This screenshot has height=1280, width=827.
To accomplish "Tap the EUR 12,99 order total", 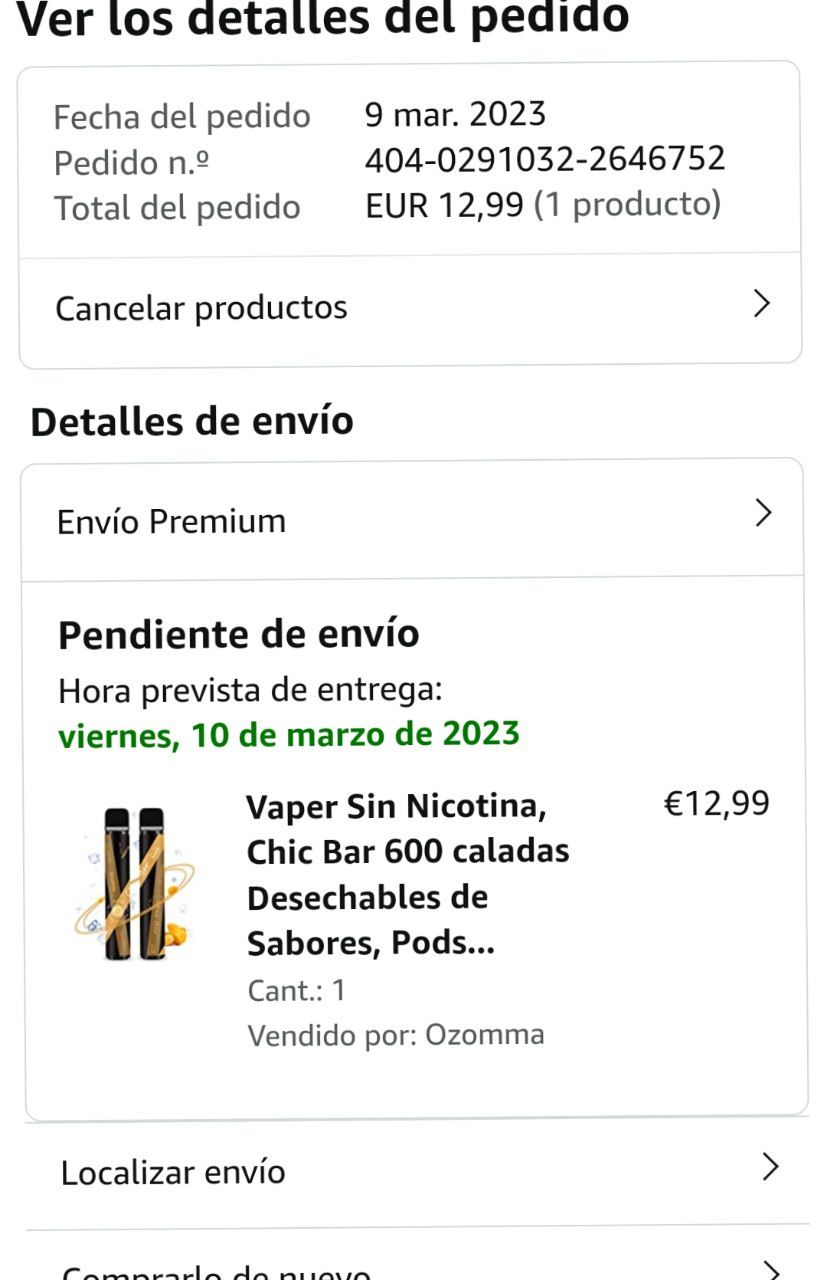I will pyautogui.click(x=444, y=204).
